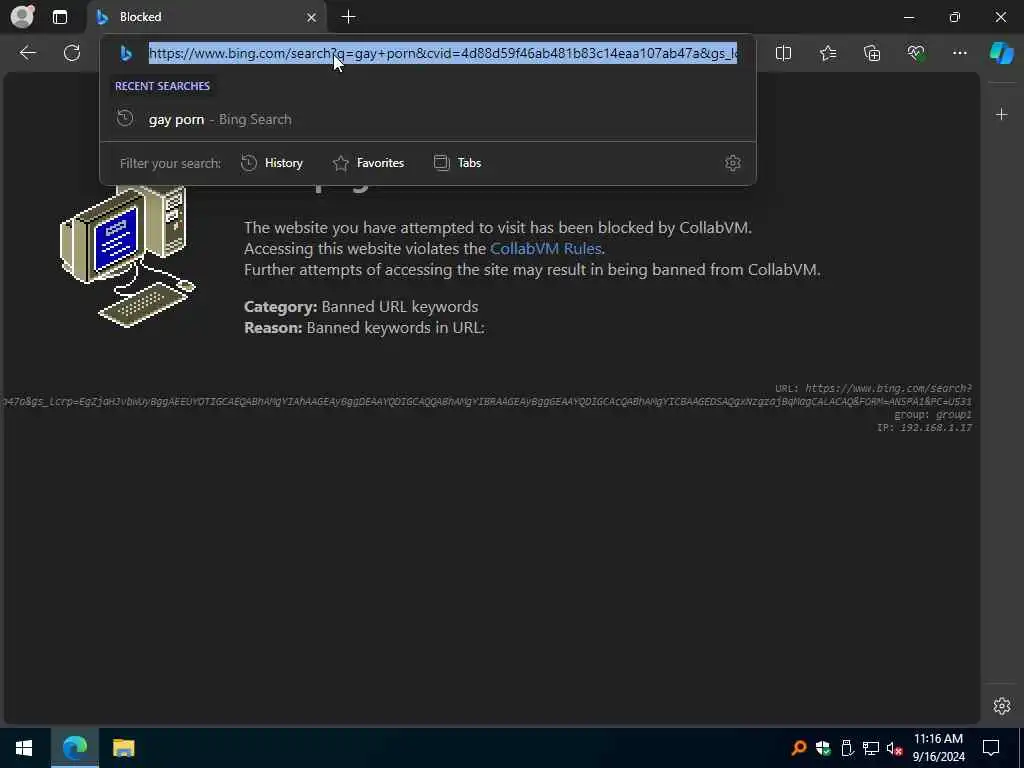Click the 'IP: 192.168.1.17' text
Viewport: 1024px width, 768px height.
point(924,427)
